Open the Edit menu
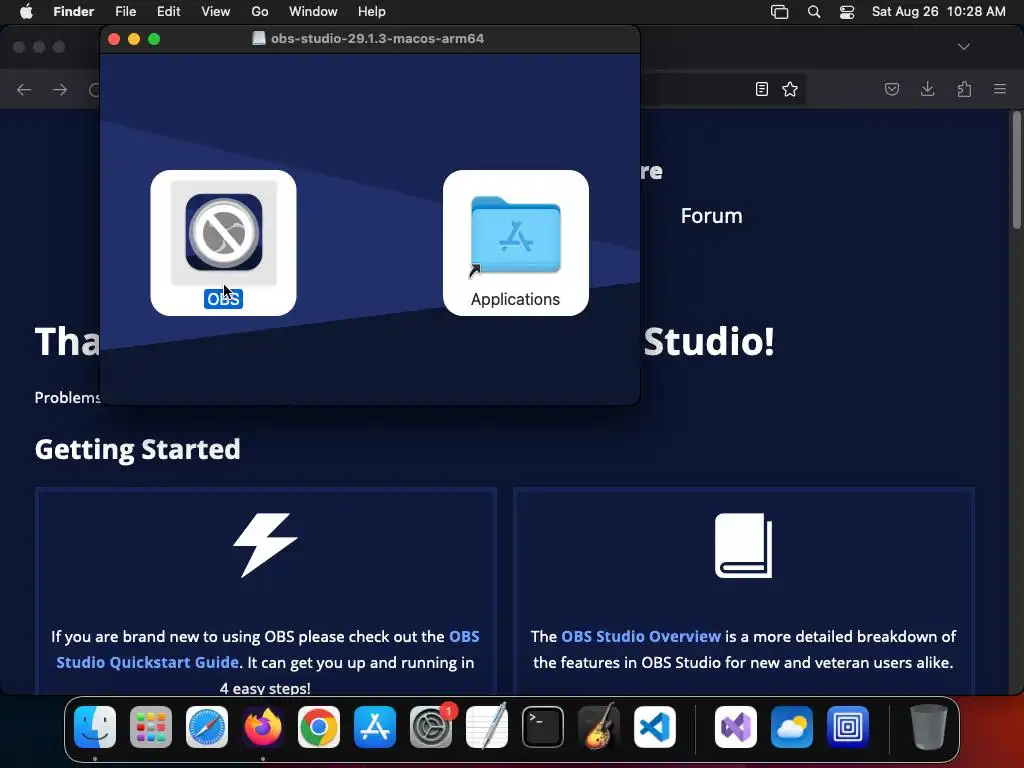 (168, 12)
